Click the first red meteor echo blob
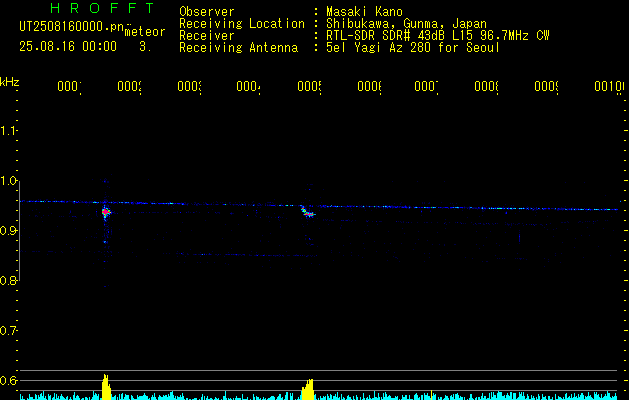 tap(106, 212)
